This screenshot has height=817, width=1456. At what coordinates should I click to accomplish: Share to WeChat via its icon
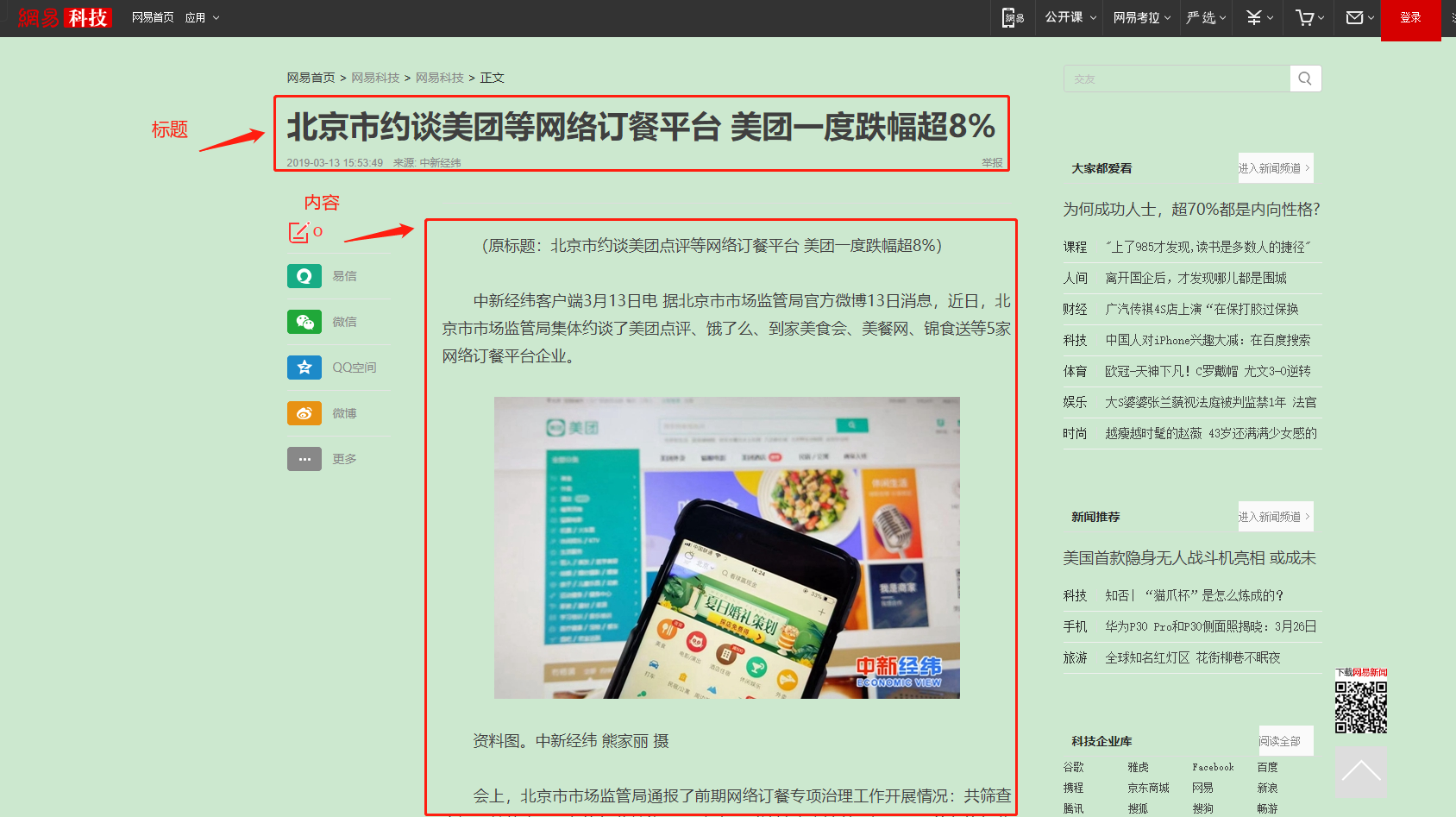point(304,322)
